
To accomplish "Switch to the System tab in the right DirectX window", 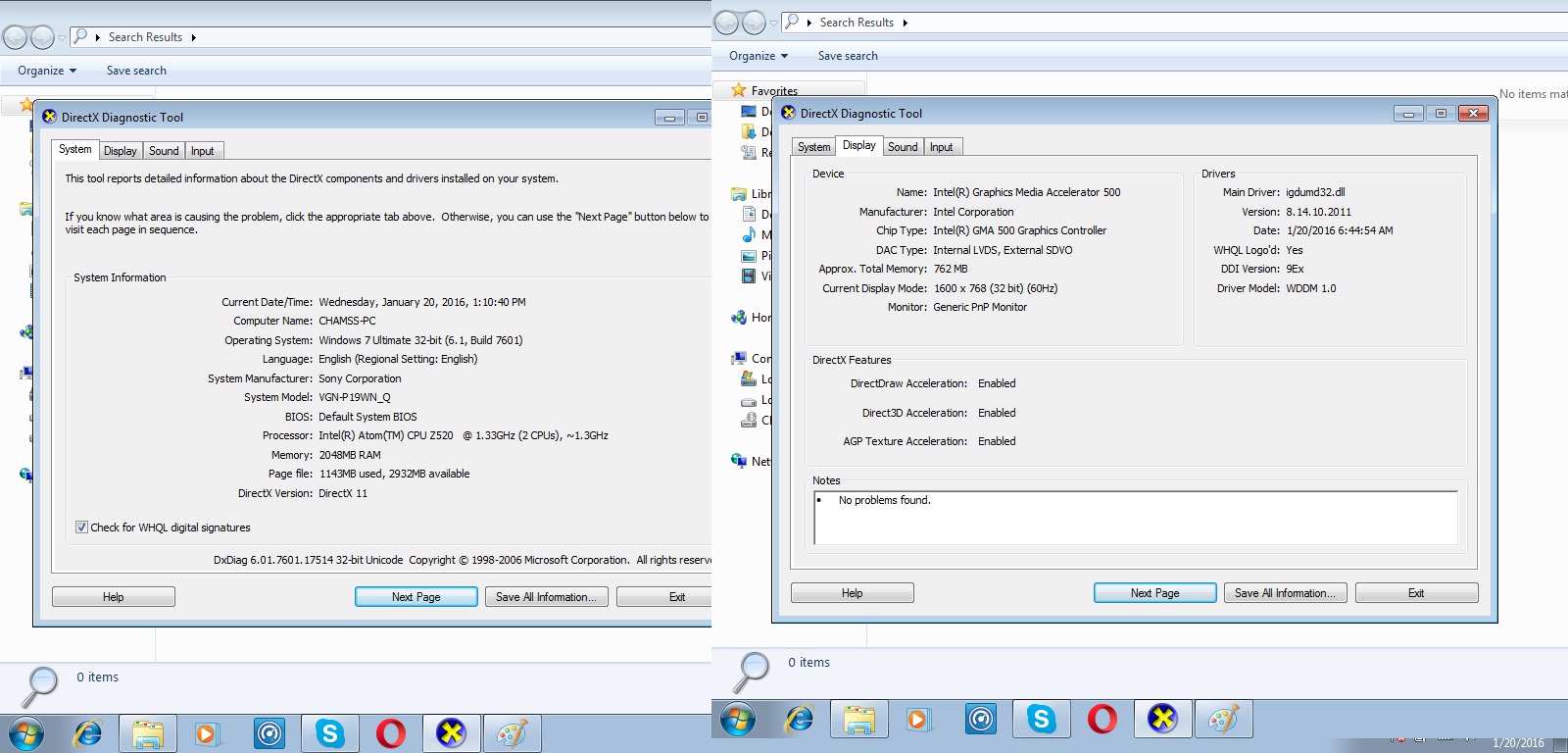I will tap(814, 147).
